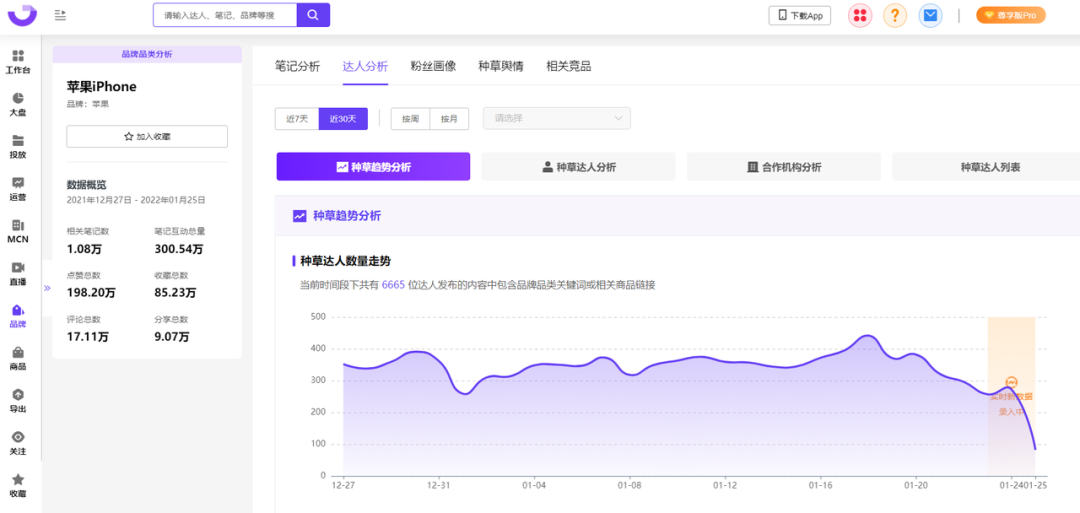Select 种草趋势分析 section button
The height and width of the screenshot is (513, 1080).
[373, 167]
